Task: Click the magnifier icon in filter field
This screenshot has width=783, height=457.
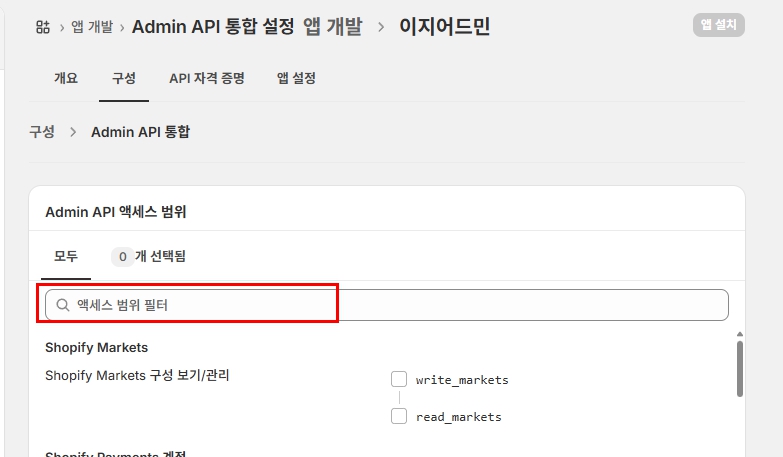Action: tap(63, 305)
